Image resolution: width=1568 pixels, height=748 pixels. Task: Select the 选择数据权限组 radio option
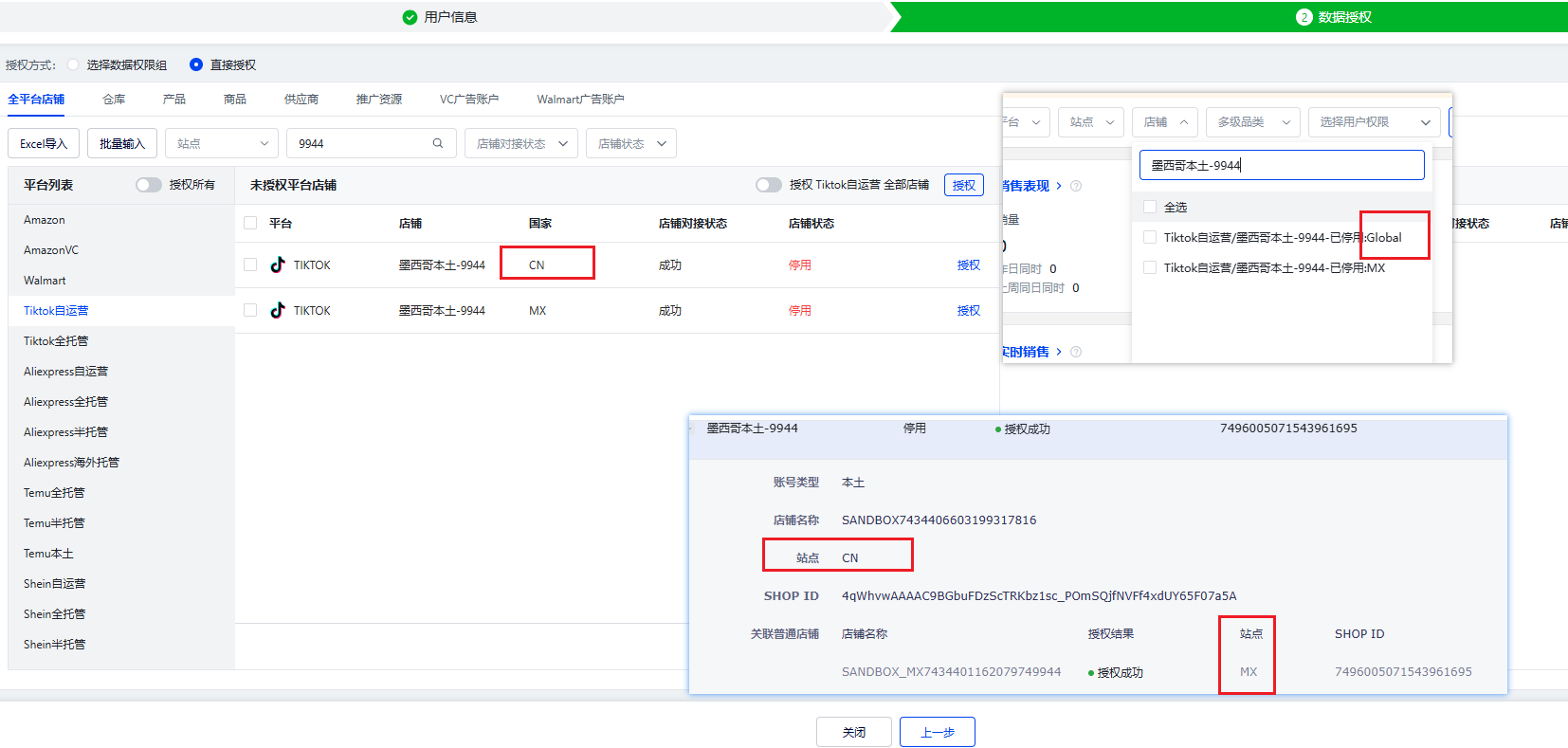[73, 64]
